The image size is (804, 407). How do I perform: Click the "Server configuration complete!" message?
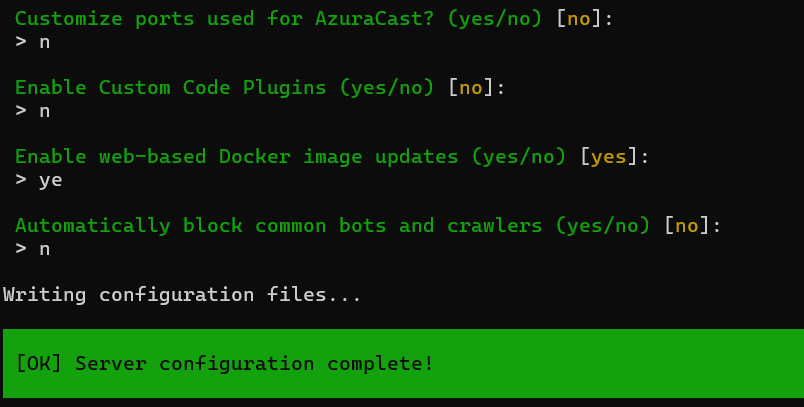254,363
